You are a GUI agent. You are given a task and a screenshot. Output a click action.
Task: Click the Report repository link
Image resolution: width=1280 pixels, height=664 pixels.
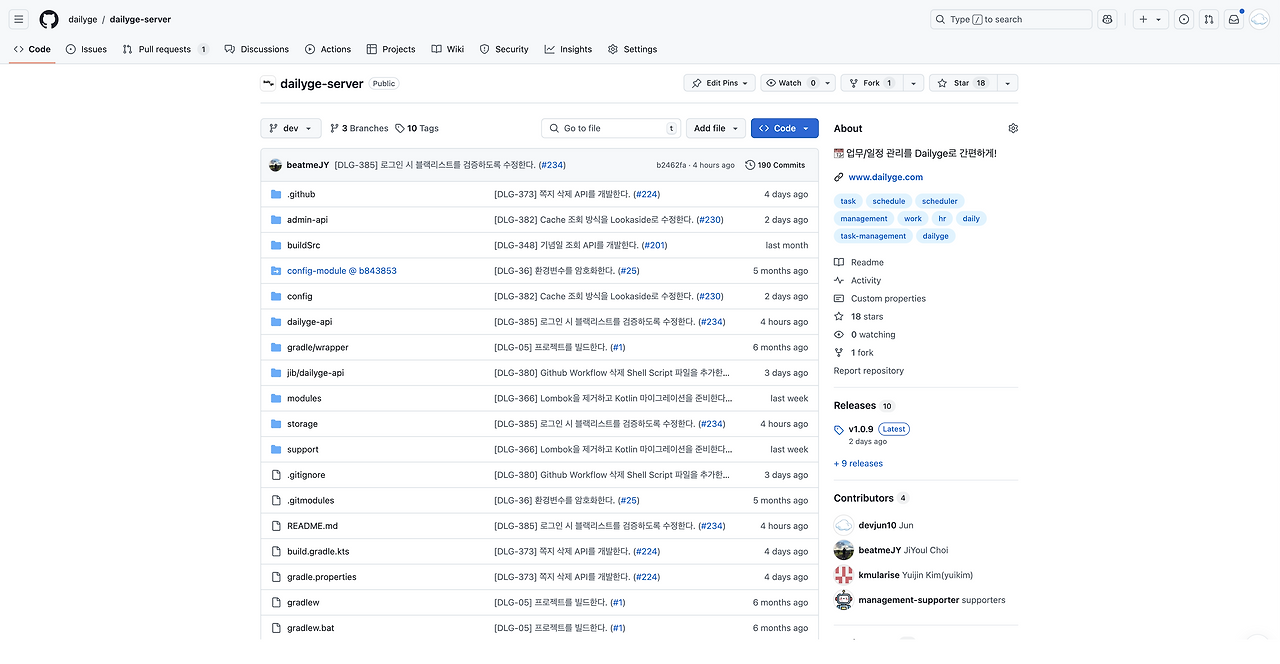click(x=868, y=371)
